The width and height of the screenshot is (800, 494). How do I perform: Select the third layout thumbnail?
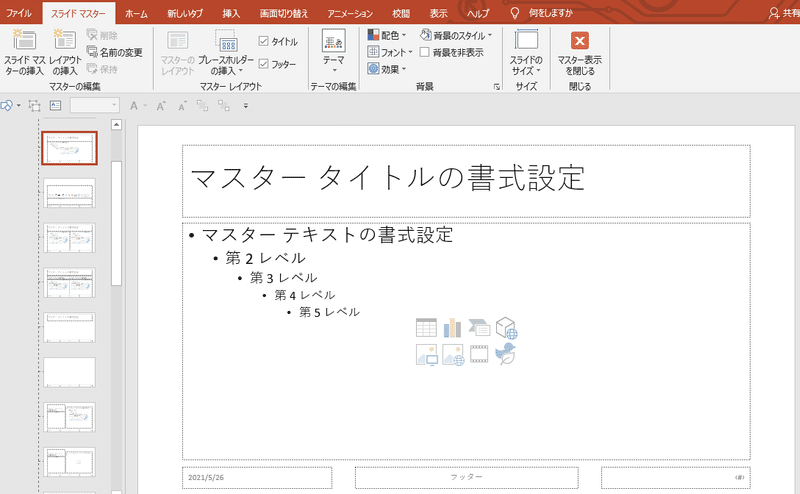pyautogui.click(x=69, y=238)
